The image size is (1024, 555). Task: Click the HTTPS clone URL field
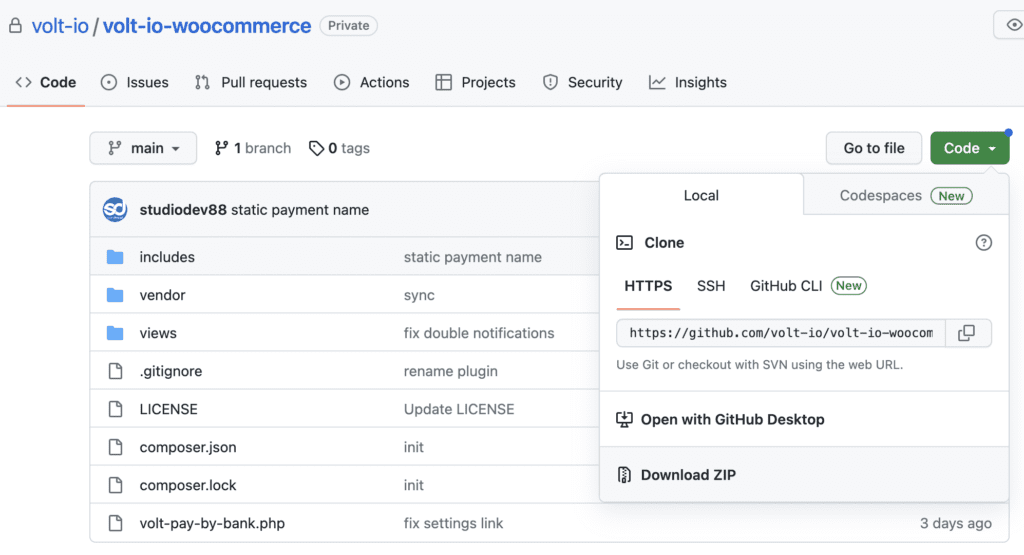781,333
